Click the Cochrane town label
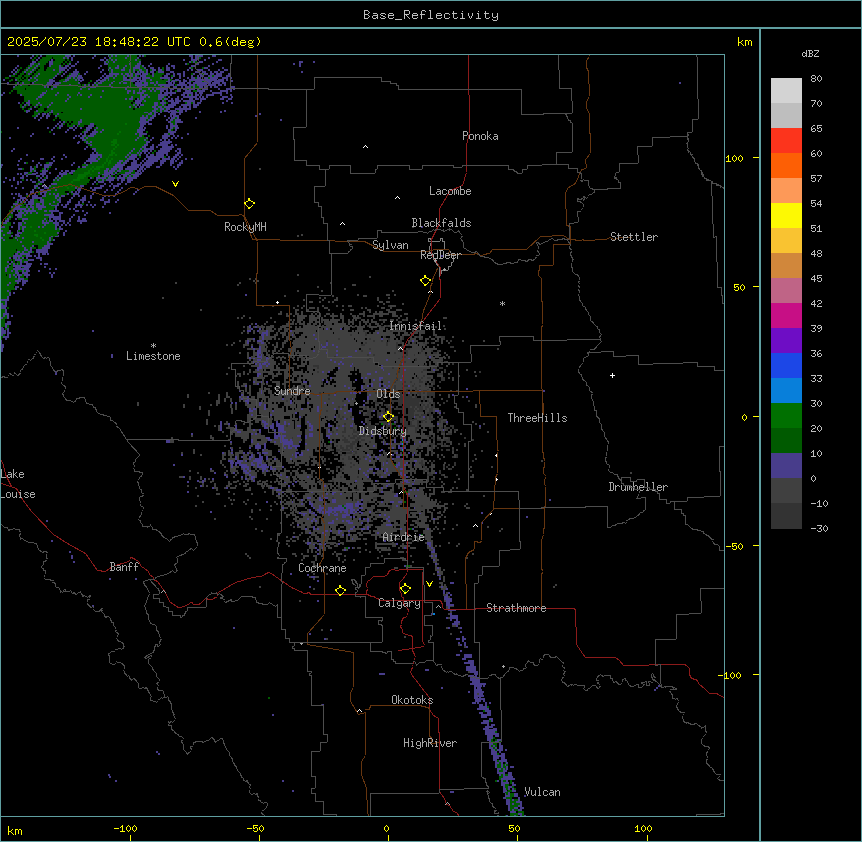The height and width of the screenshot is (842, 862). click(x=322, y=568)
